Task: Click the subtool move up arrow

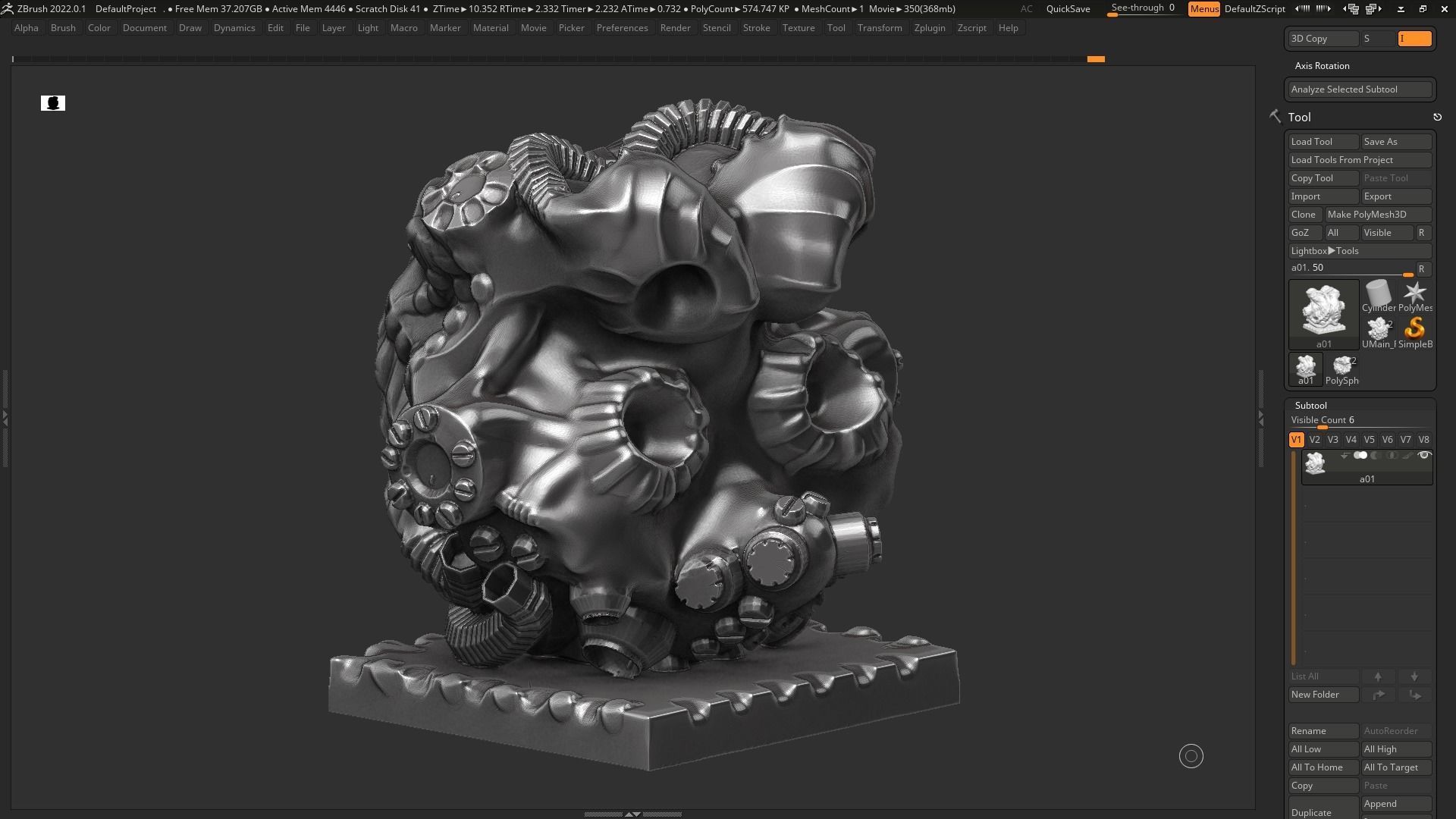Action: click(x=1378, y=676)
